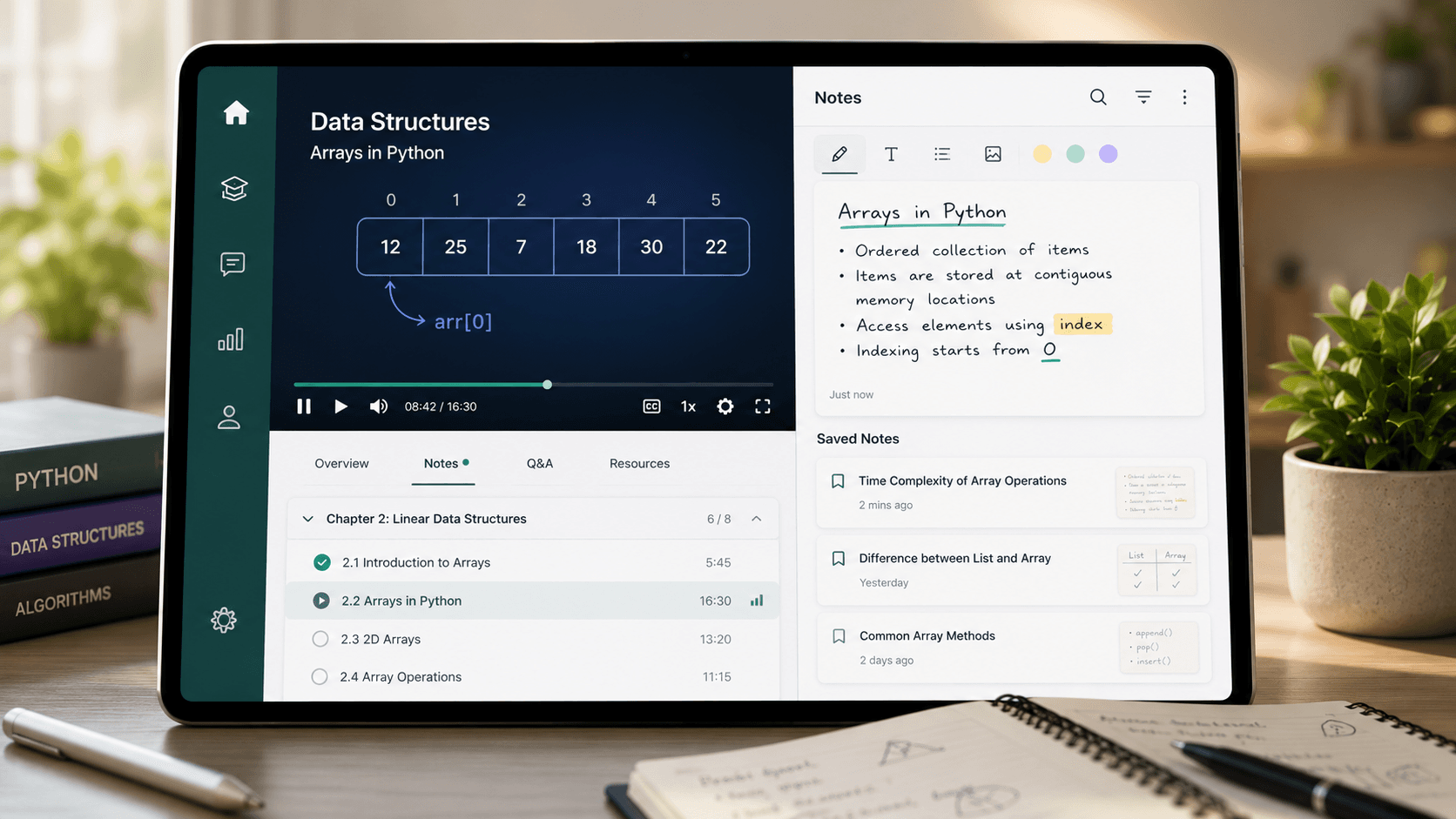
Task: Choose the yellow highlight color
Action: (1042, 154)
